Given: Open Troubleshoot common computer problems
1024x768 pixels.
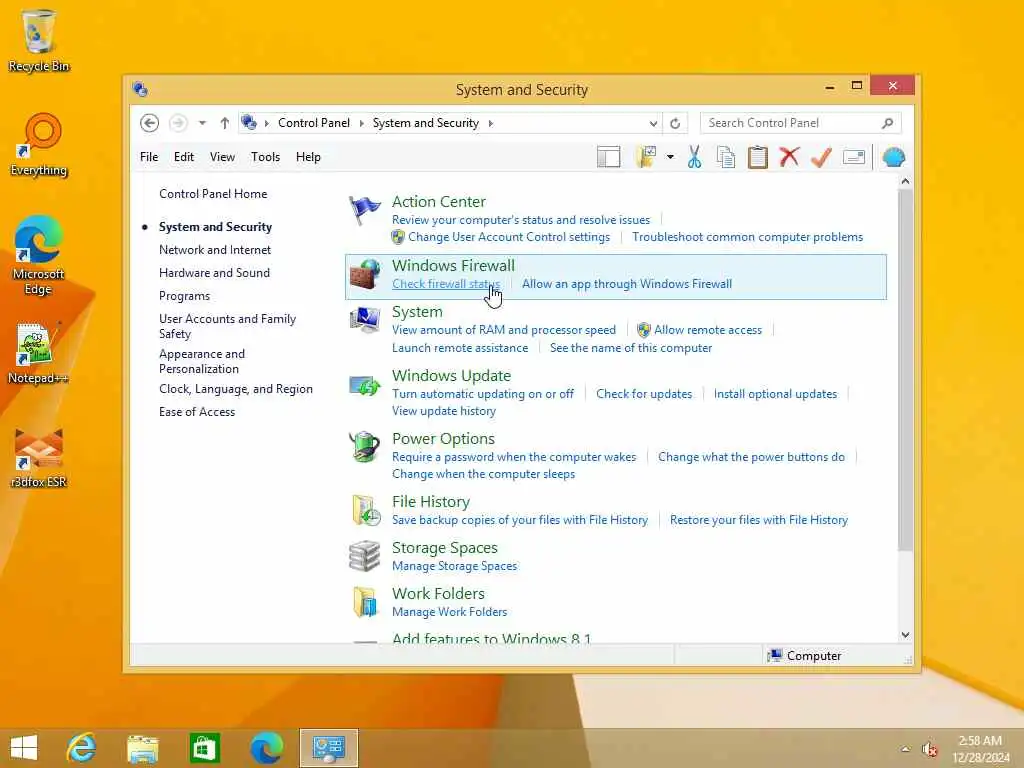Looking at the screenshot, I should click(747, 237).
